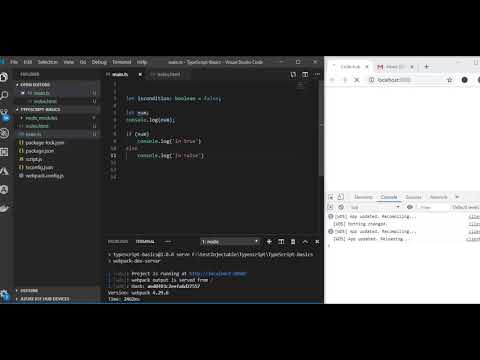Create a new terminal with plus icon
This screenshot has width=480, height=360.
269,241
